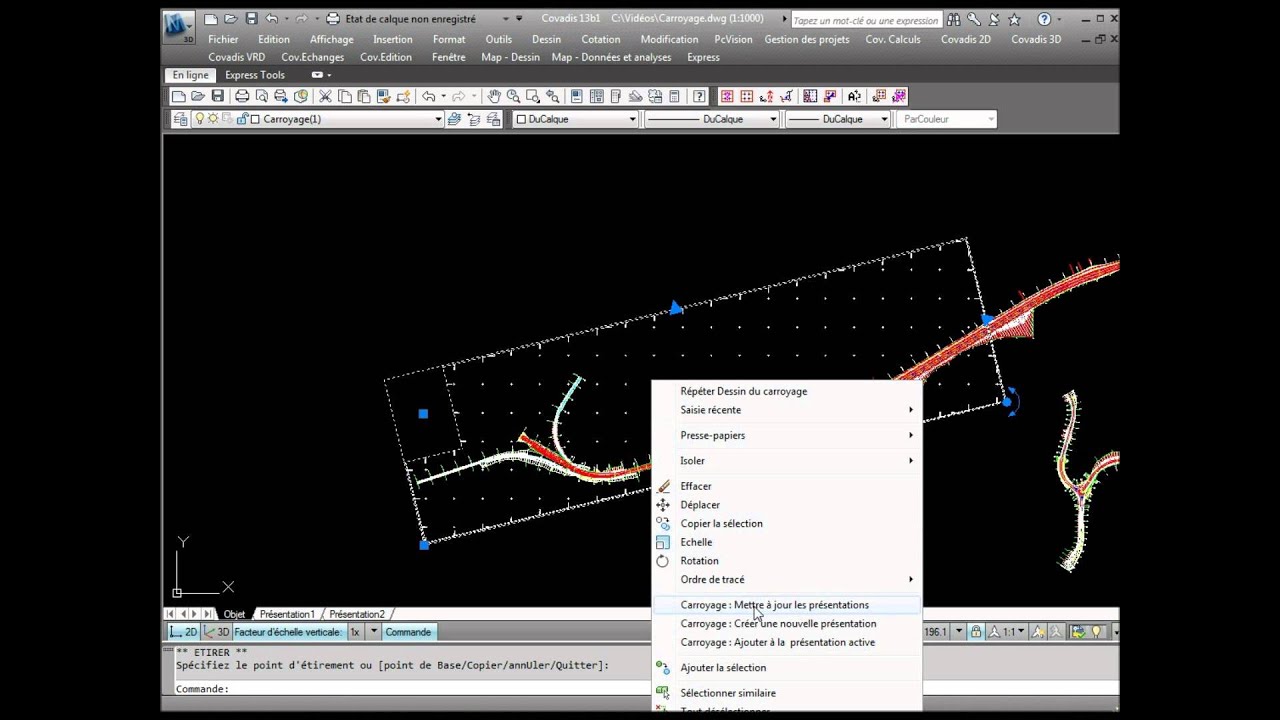
Task: Open a file with the folder icon
Action: 198,96
